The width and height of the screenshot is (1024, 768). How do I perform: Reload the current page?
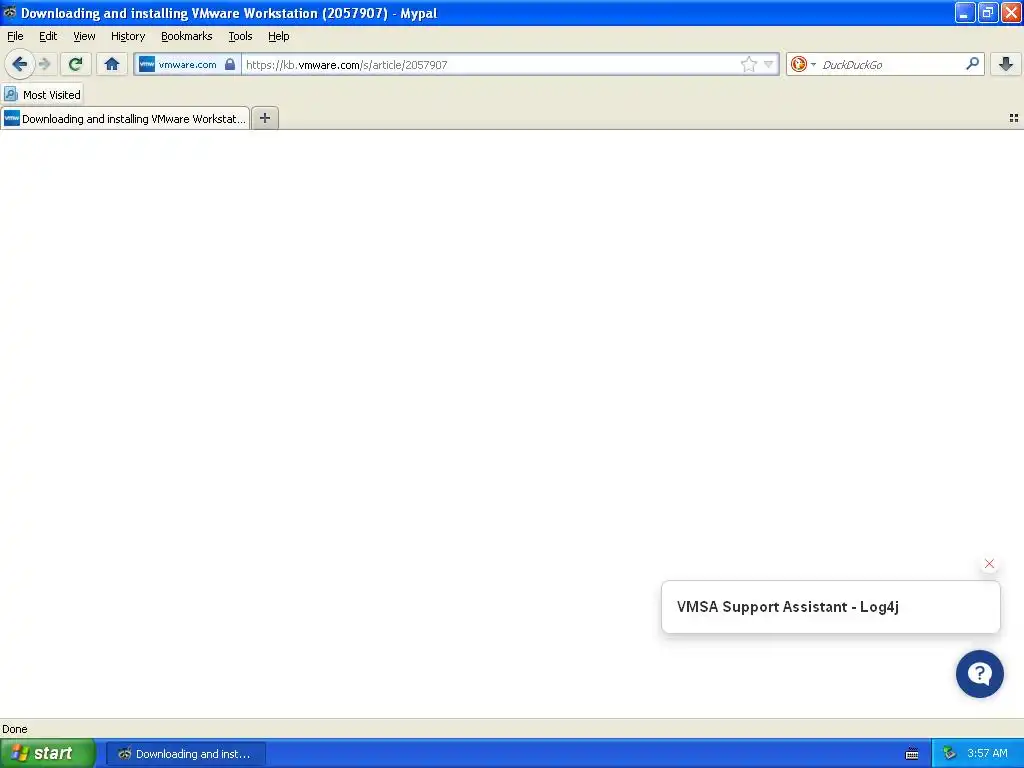(75, 64)
